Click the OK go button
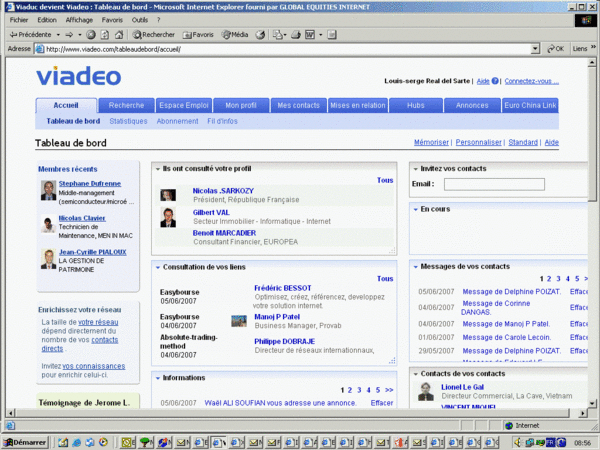 pos(556,49)
